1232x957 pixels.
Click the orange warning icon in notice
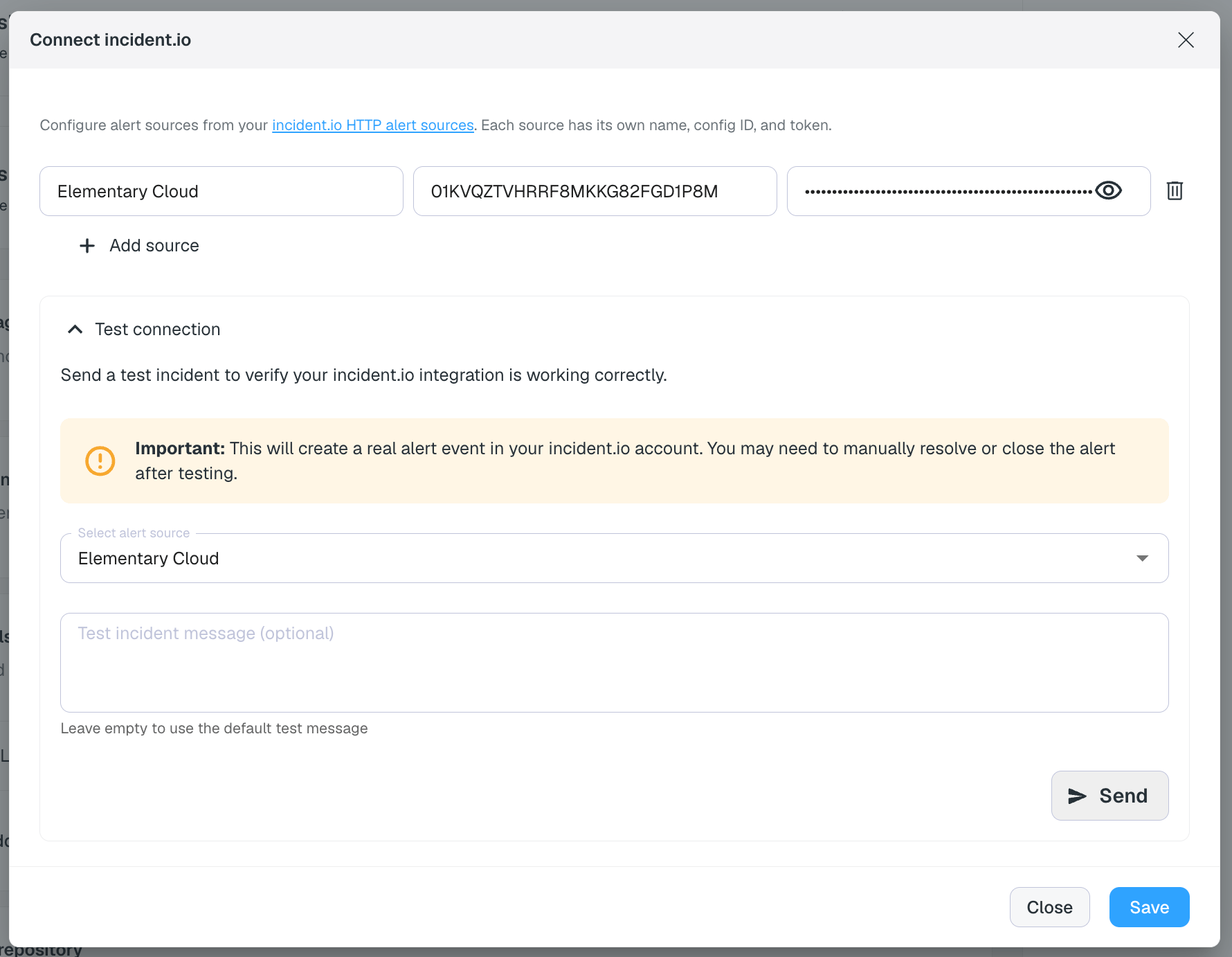tap(100, 460)
